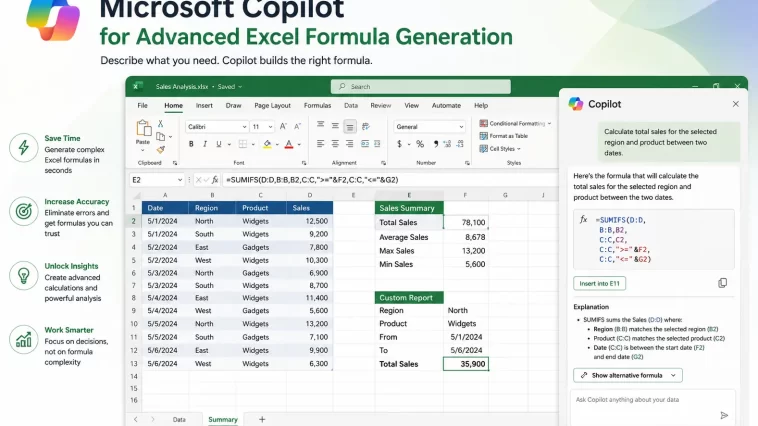Click Ask Copilot input field
The image size is (758, 426).
653,407
